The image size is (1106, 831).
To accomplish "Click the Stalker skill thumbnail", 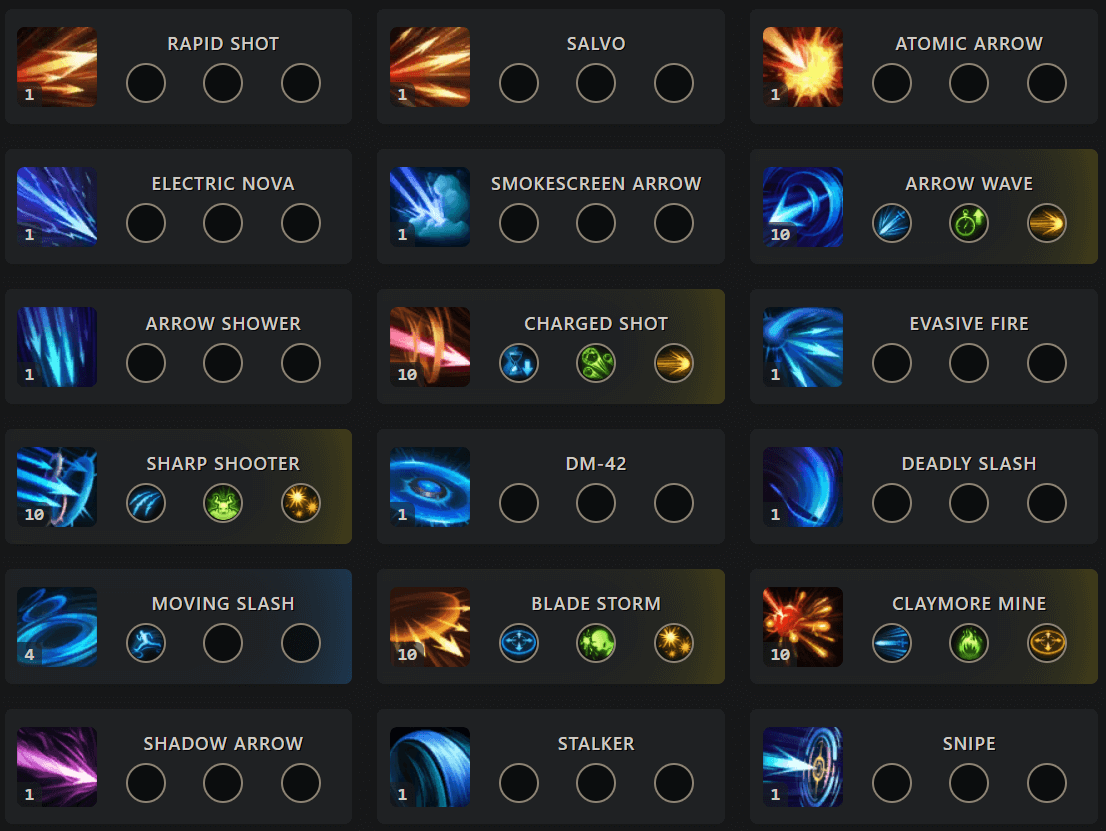I will point(430,767).
